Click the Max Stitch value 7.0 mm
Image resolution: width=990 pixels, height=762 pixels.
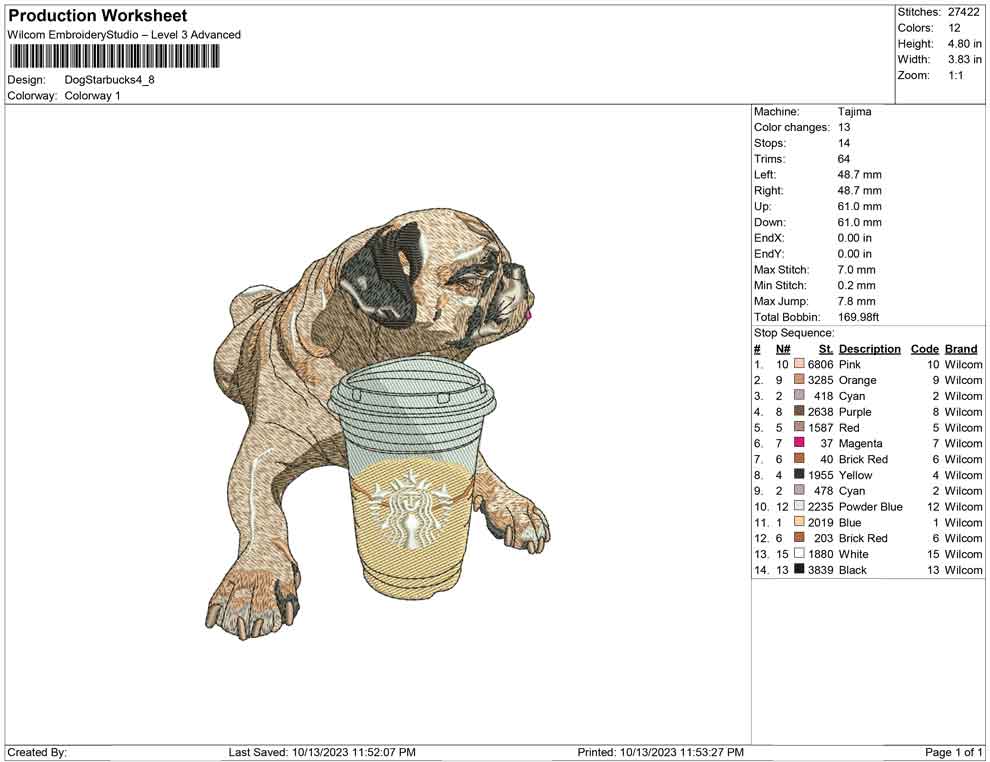(856, 270)
